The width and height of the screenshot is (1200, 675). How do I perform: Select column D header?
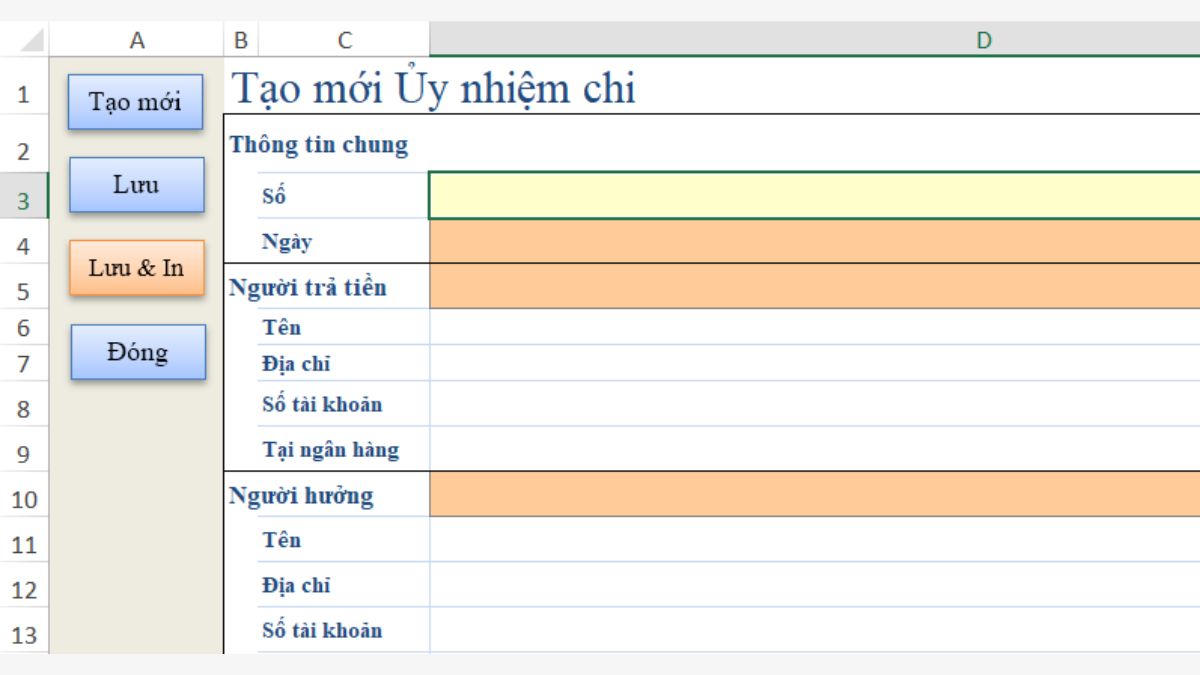pos(814,40)
